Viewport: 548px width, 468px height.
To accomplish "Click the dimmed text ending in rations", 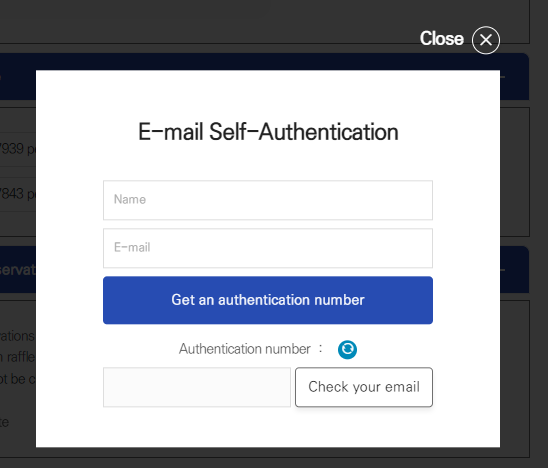I will 17,336.
